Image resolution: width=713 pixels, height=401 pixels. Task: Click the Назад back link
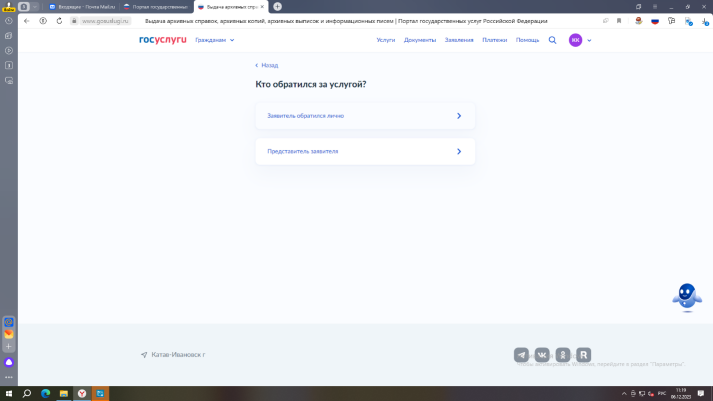click(x=267, y=65)
